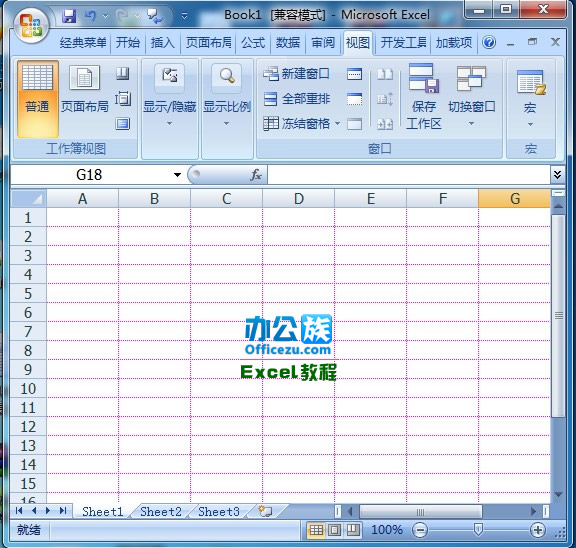
Task: Click 保存工作区 (Save Workspace)
Action: (x=424, y=97)
